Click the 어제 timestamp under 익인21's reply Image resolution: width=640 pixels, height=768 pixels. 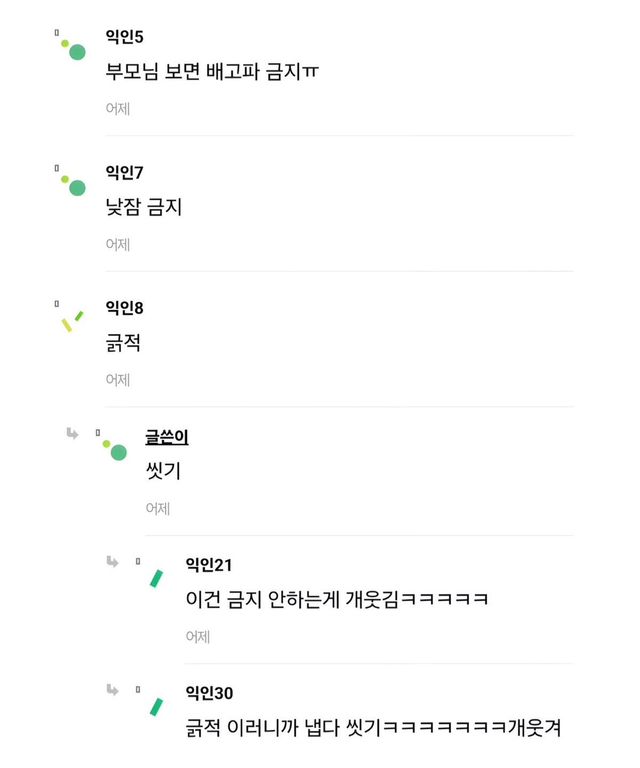[197, 636]
